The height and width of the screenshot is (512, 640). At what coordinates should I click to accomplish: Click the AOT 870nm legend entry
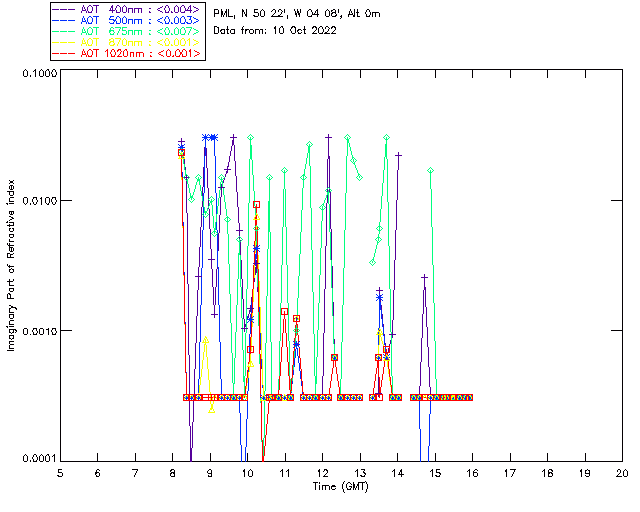127,42
